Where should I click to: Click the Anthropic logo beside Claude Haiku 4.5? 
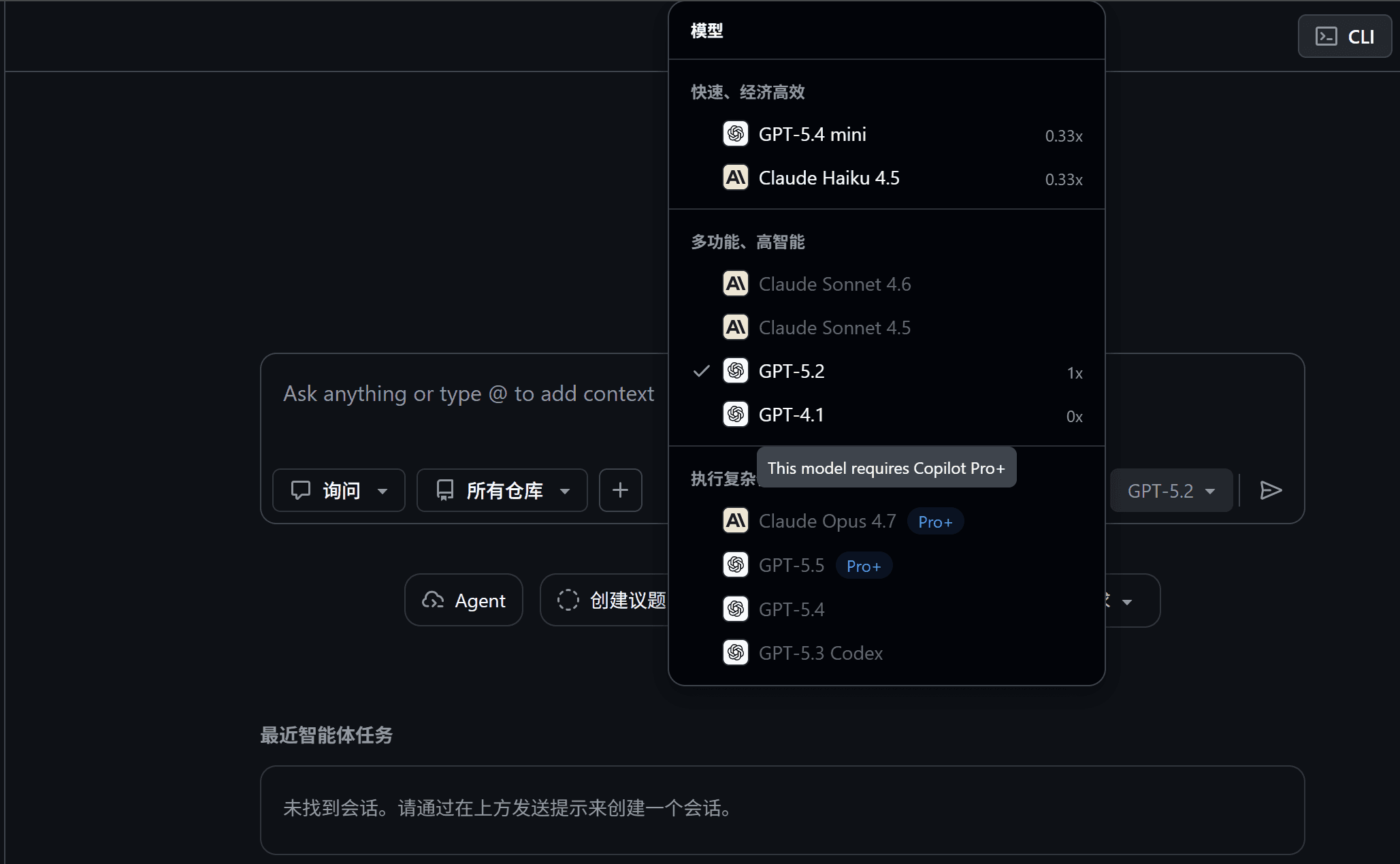click(735, 177)
